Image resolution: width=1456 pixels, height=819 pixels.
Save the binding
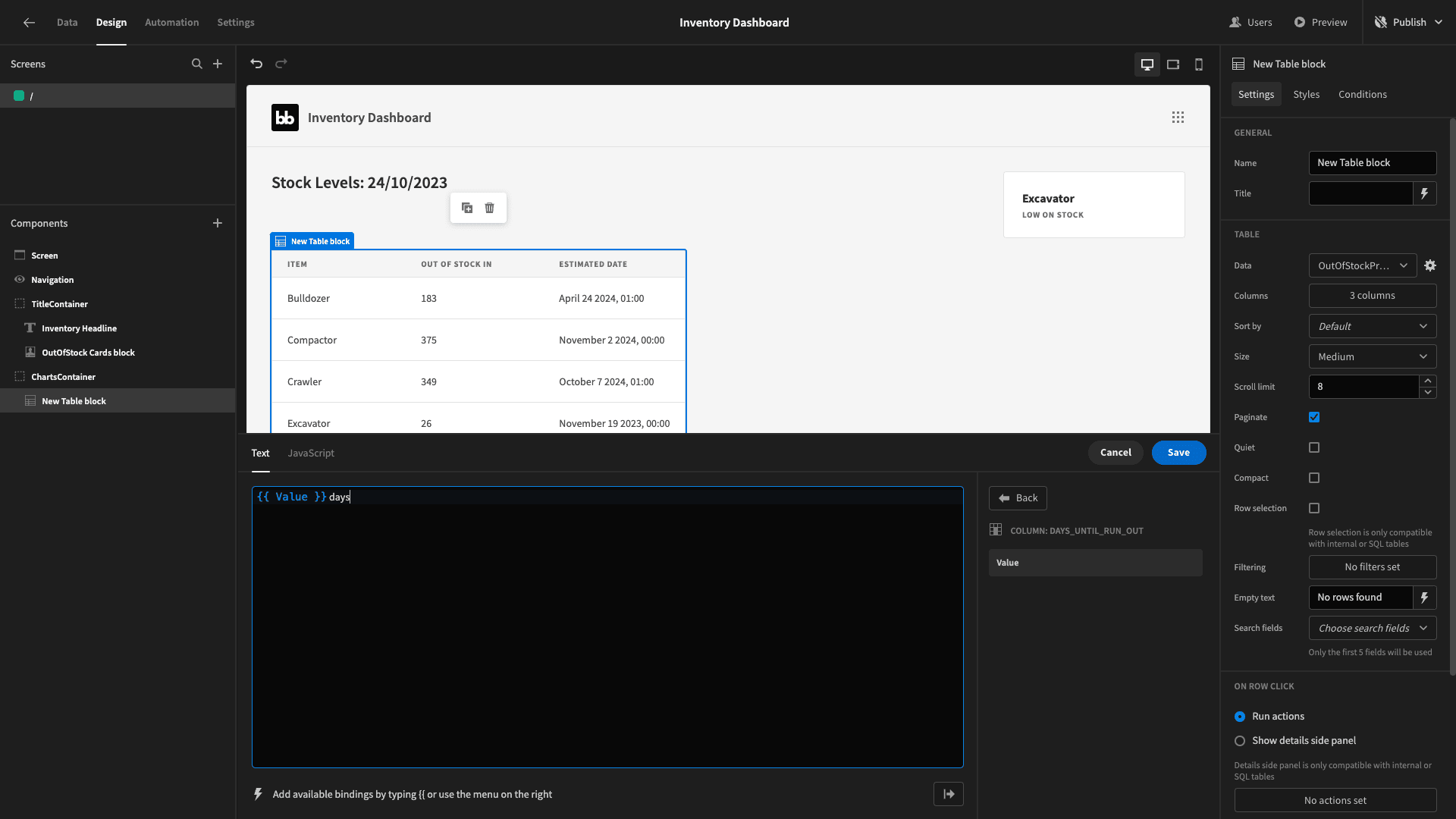pos(1178,453)
